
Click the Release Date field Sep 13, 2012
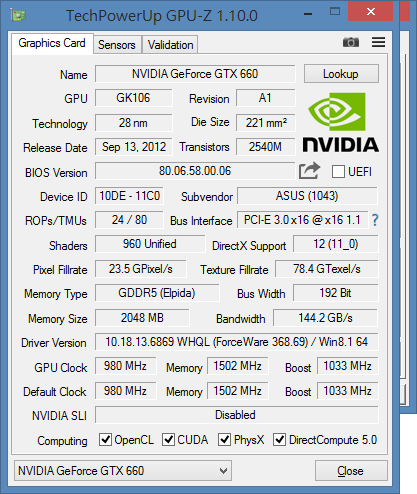pyautogui.click(x=134, y=147)
